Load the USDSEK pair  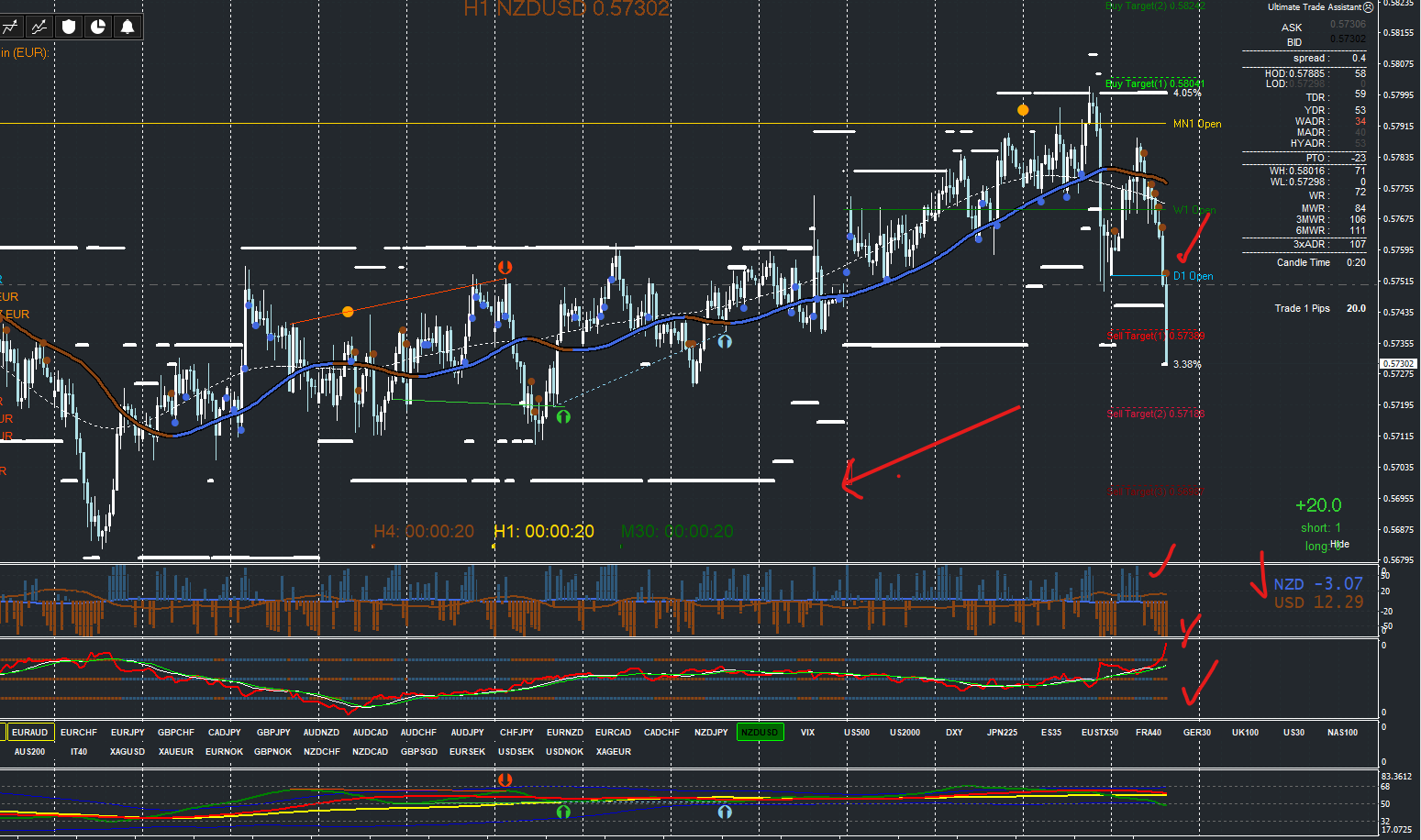[x=516, y=751]
